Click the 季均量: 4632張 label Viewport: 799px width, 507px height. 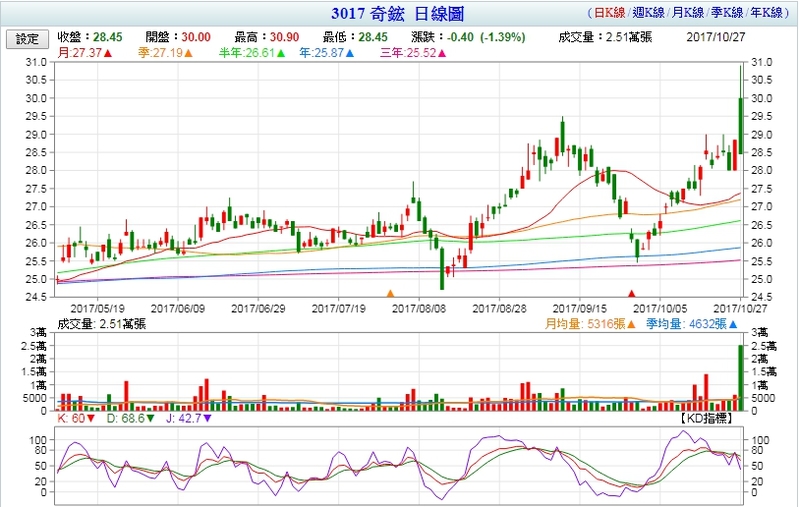tap(686, 324)
